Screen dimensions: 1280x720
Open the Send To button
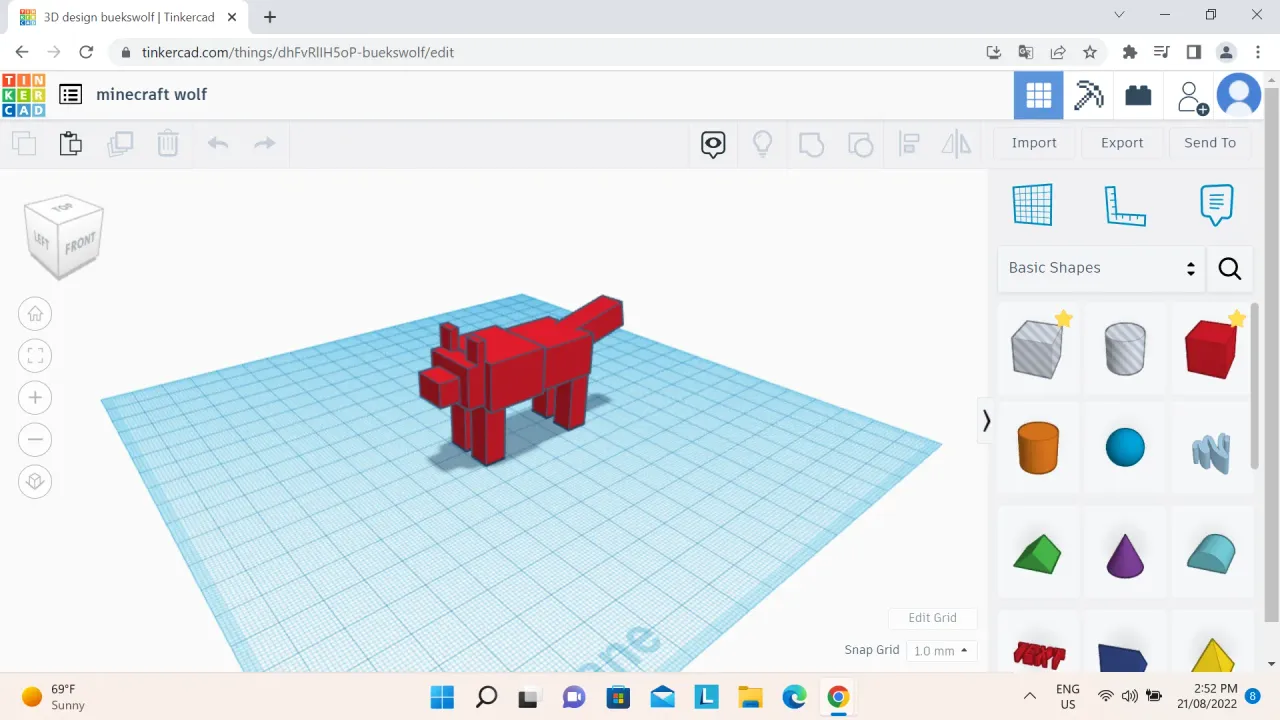coord(1210,143)
